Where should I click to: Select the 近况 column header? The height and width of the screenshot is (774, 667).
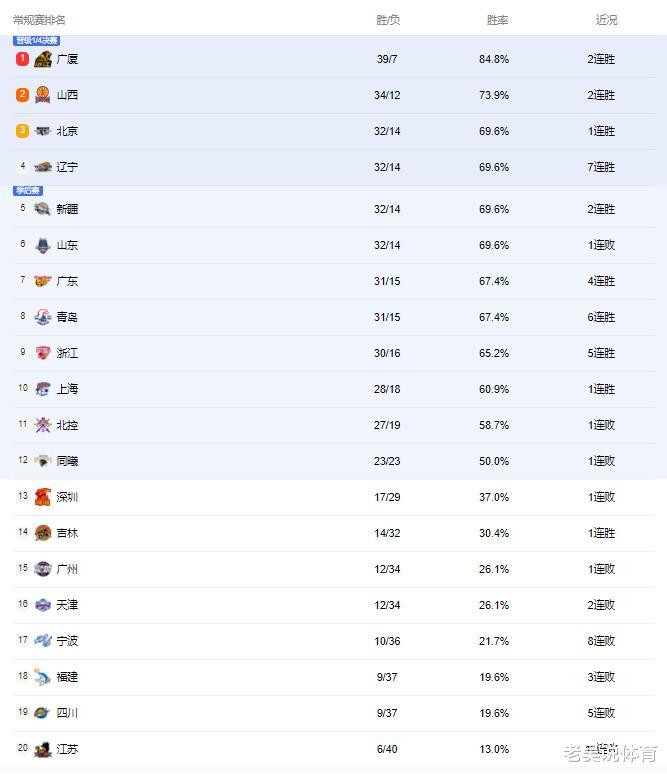point(606,20)
